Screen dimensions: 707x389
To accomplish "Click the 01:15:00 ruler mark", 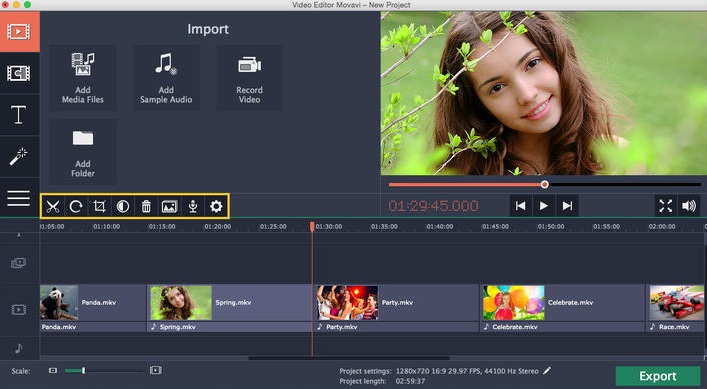I will (x=162, y=226).
